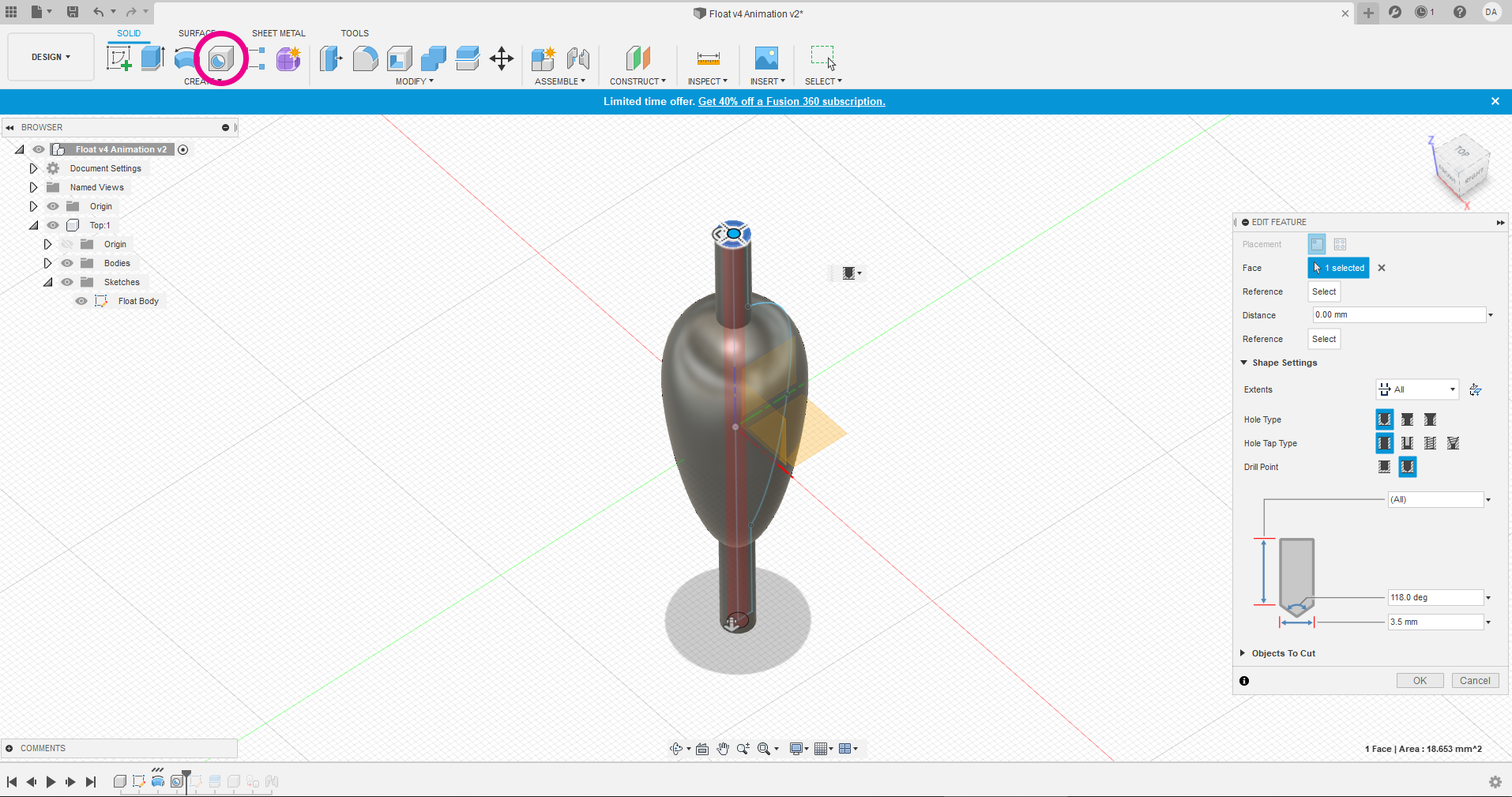
Task: Click the Hole tool icon
Action: [220, 58]
